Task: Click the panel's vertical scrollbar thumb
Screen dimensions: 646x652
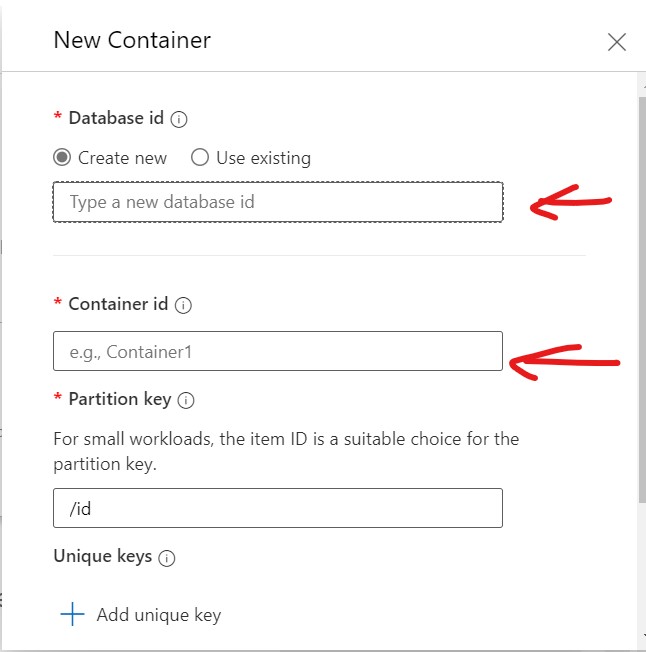Action: (640, 300)
